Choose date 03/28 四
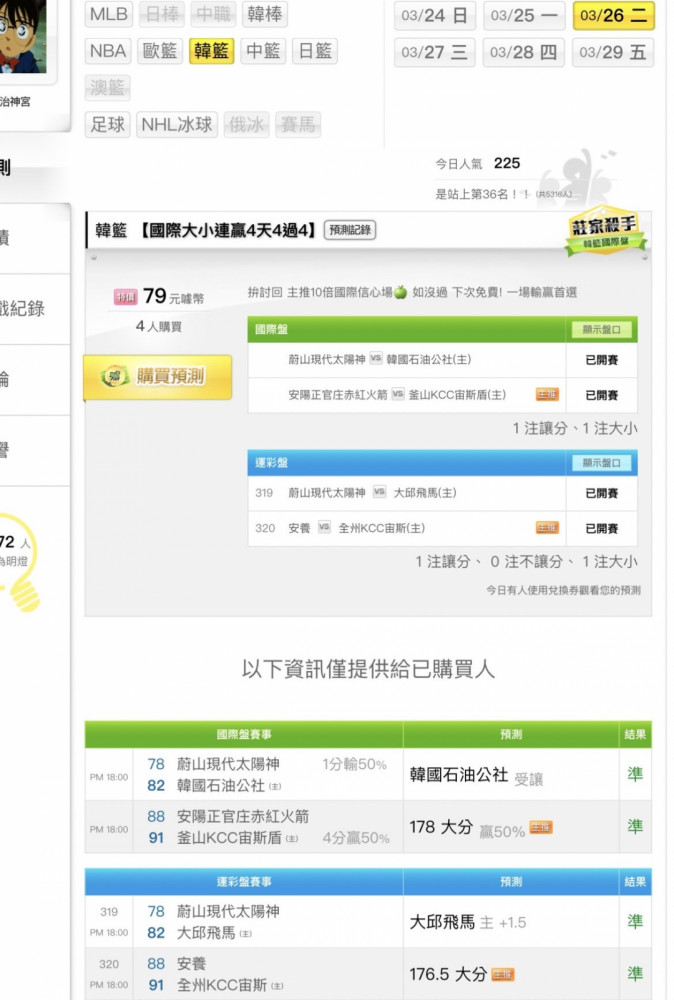674x1000 pixels. point(524,52)
